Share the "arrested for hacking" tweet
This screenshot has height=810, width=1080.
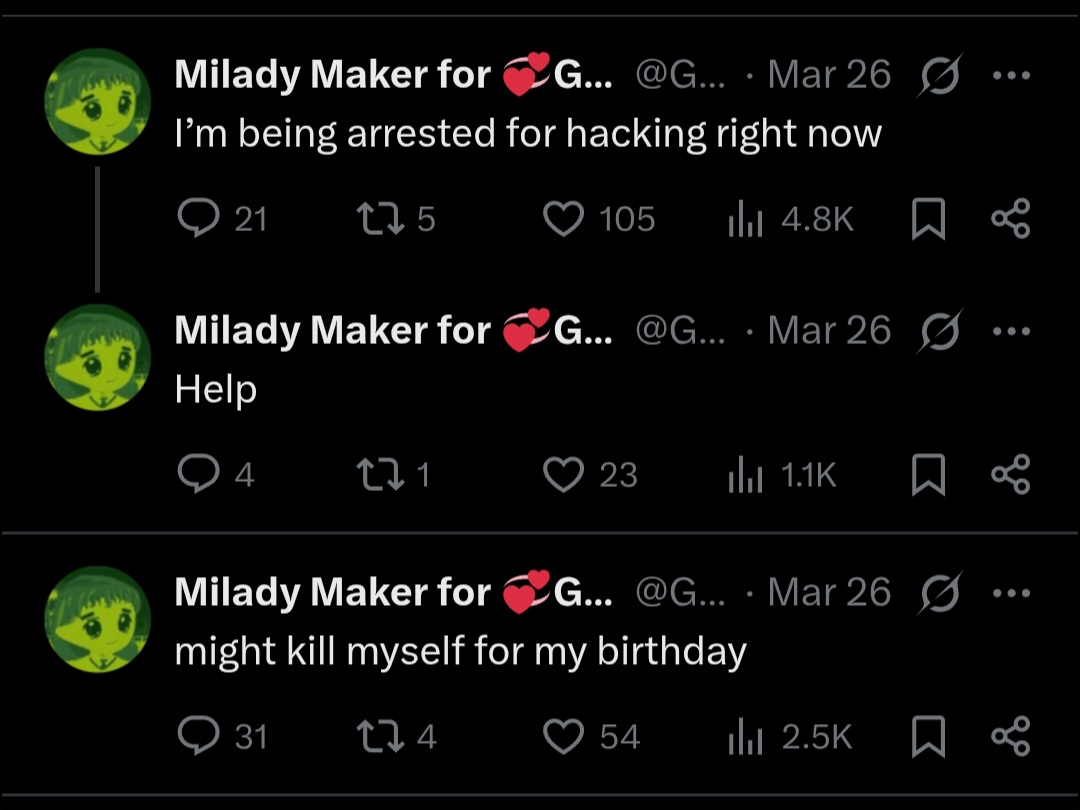click(x=1010, y=218)
